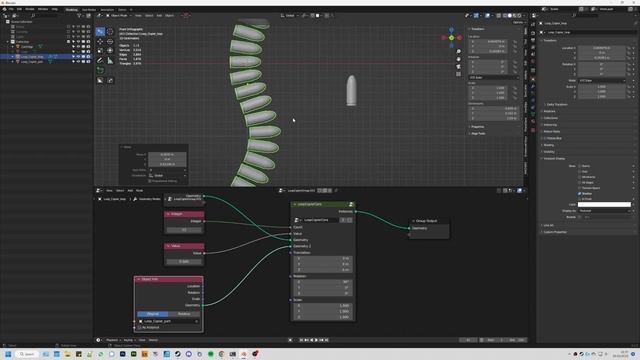640x360 pixels.
Task: Expand Custom Properties panel
Action: (554, 232)
